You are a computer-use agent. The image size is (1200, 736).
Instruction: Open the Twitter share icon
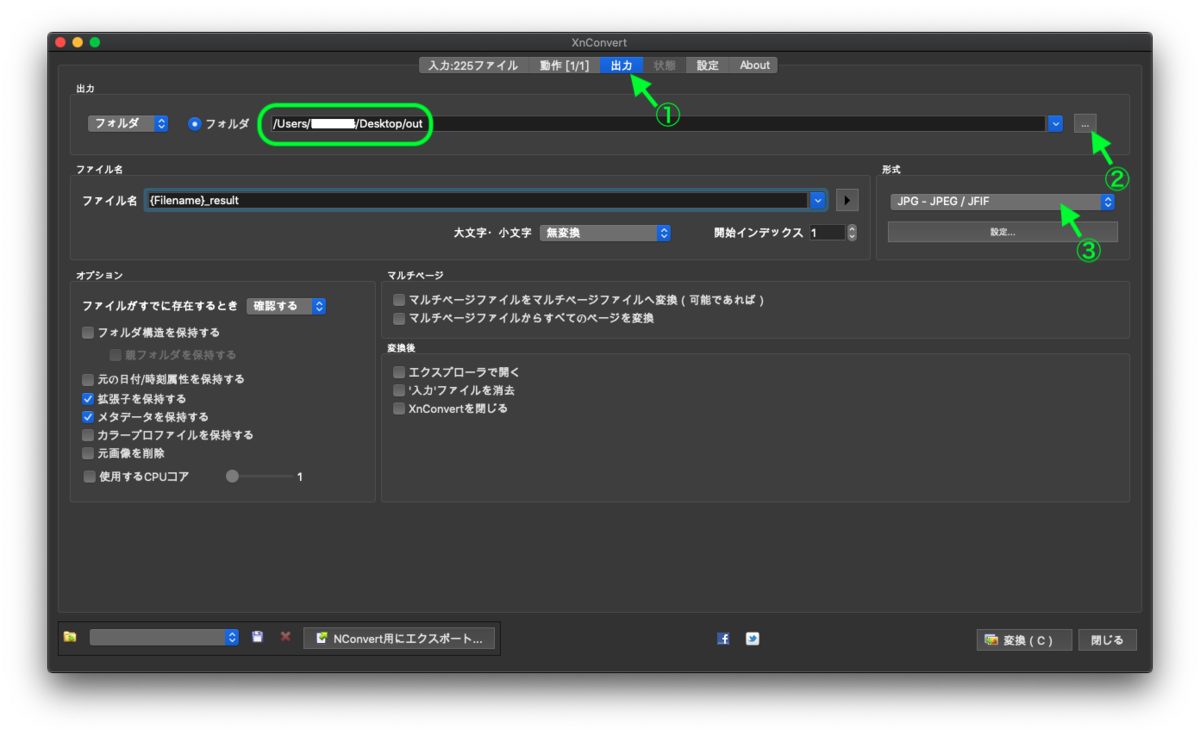click(x=752, y=639)
